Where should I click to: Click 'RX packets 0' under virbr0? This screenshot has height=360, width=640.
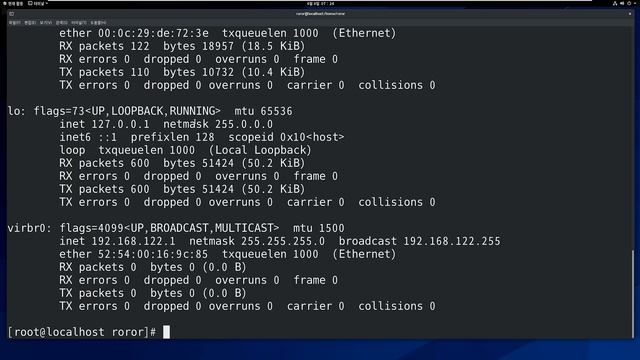98,267
